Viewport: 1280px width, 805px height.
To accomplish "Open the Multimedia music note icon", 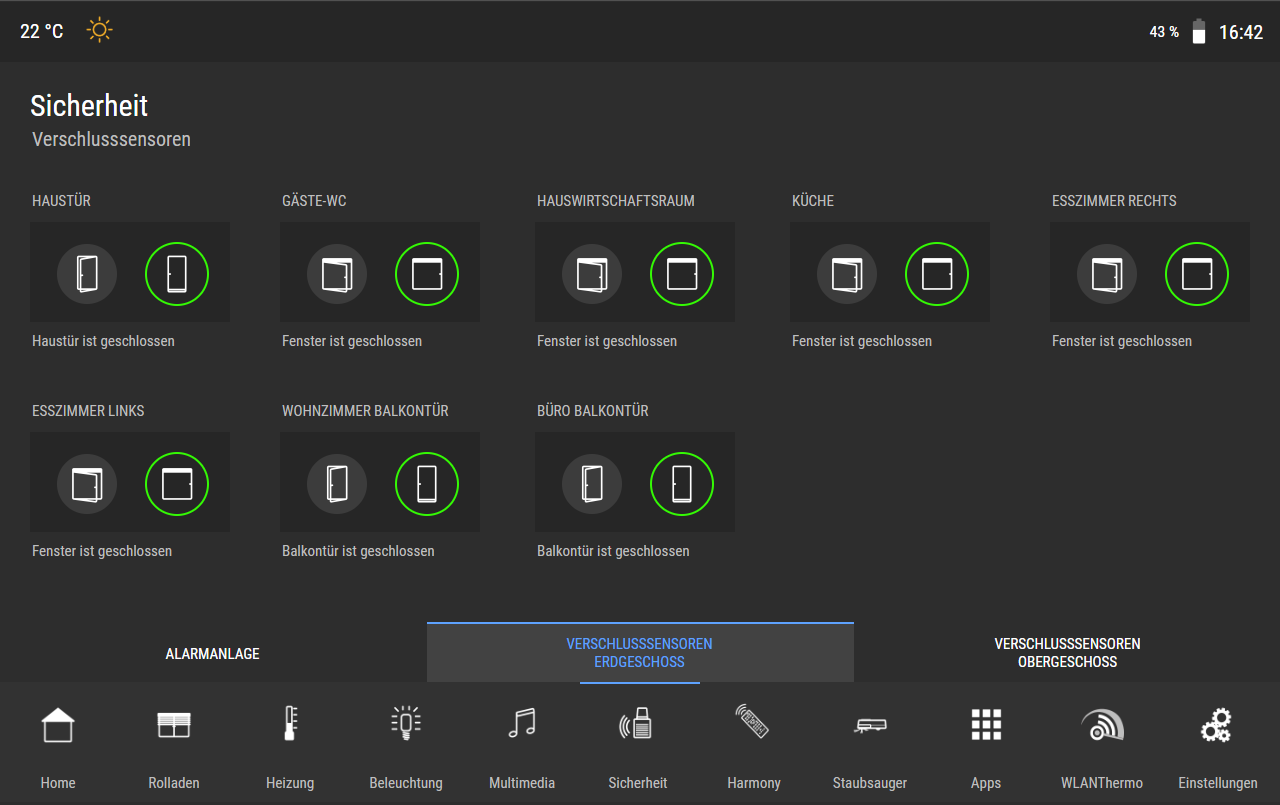I will (x=522, y=724).
